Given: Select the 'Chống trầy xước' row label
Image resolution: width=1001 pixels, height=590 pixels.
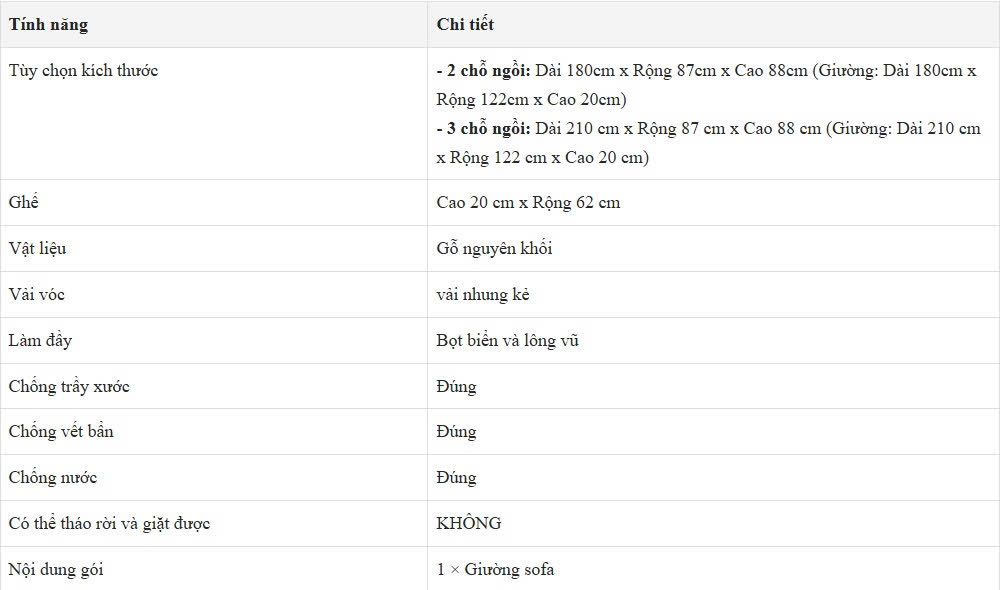Looking at the screenshot, I should (69, 386).
